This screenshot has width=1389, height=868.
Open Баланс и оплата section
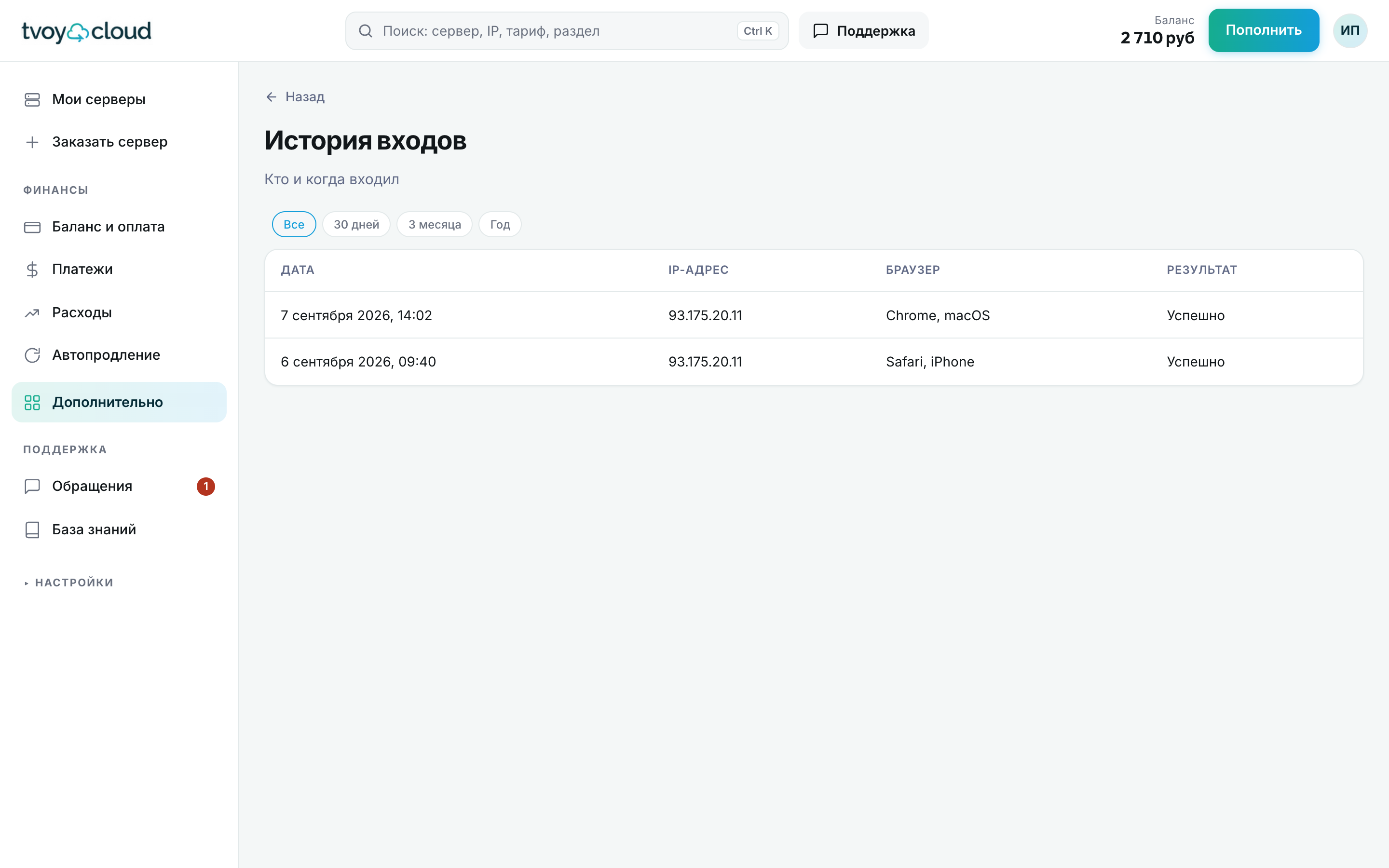click(x=119, y=227)
